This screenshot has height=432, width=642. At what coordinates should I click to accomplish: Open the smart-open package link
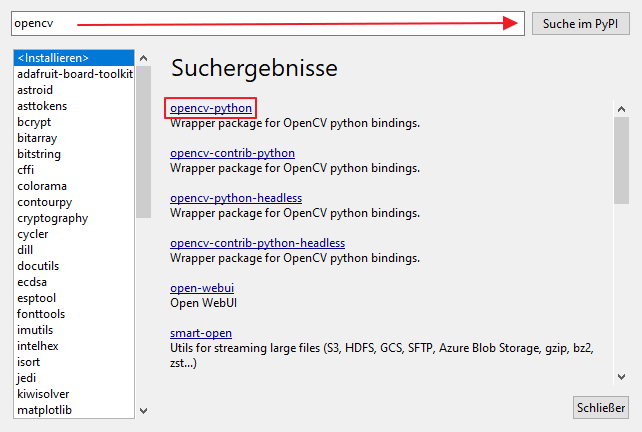(x=201, y=333)
